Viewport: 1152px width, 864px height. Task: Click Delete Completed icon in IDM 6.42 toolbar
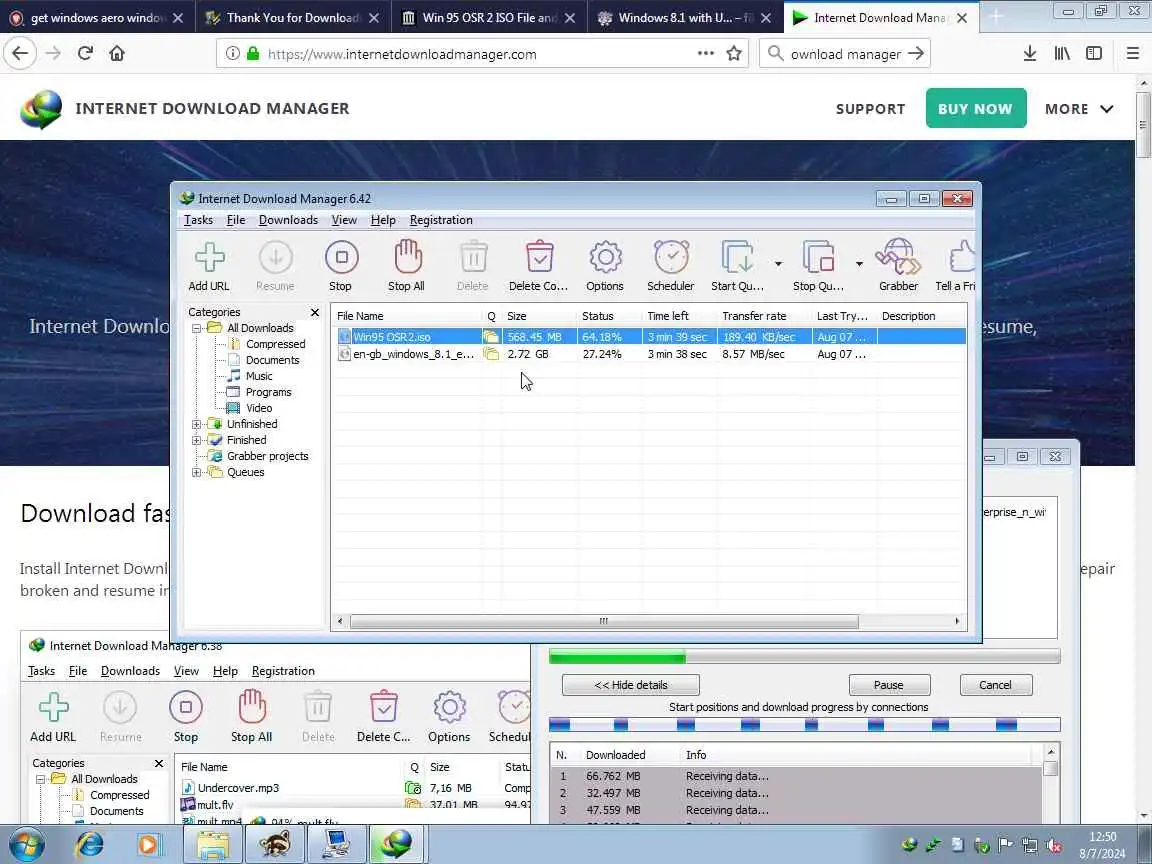pyautogui.click(x=539, y=267)
